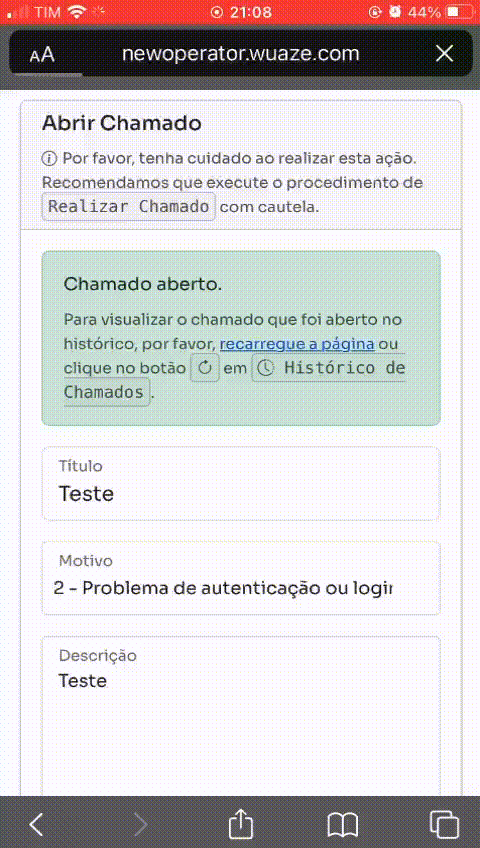The width and height of the screenshot is (480, 848).
Task: Tap the Safari forward arrow
Action: click(141, 825)
